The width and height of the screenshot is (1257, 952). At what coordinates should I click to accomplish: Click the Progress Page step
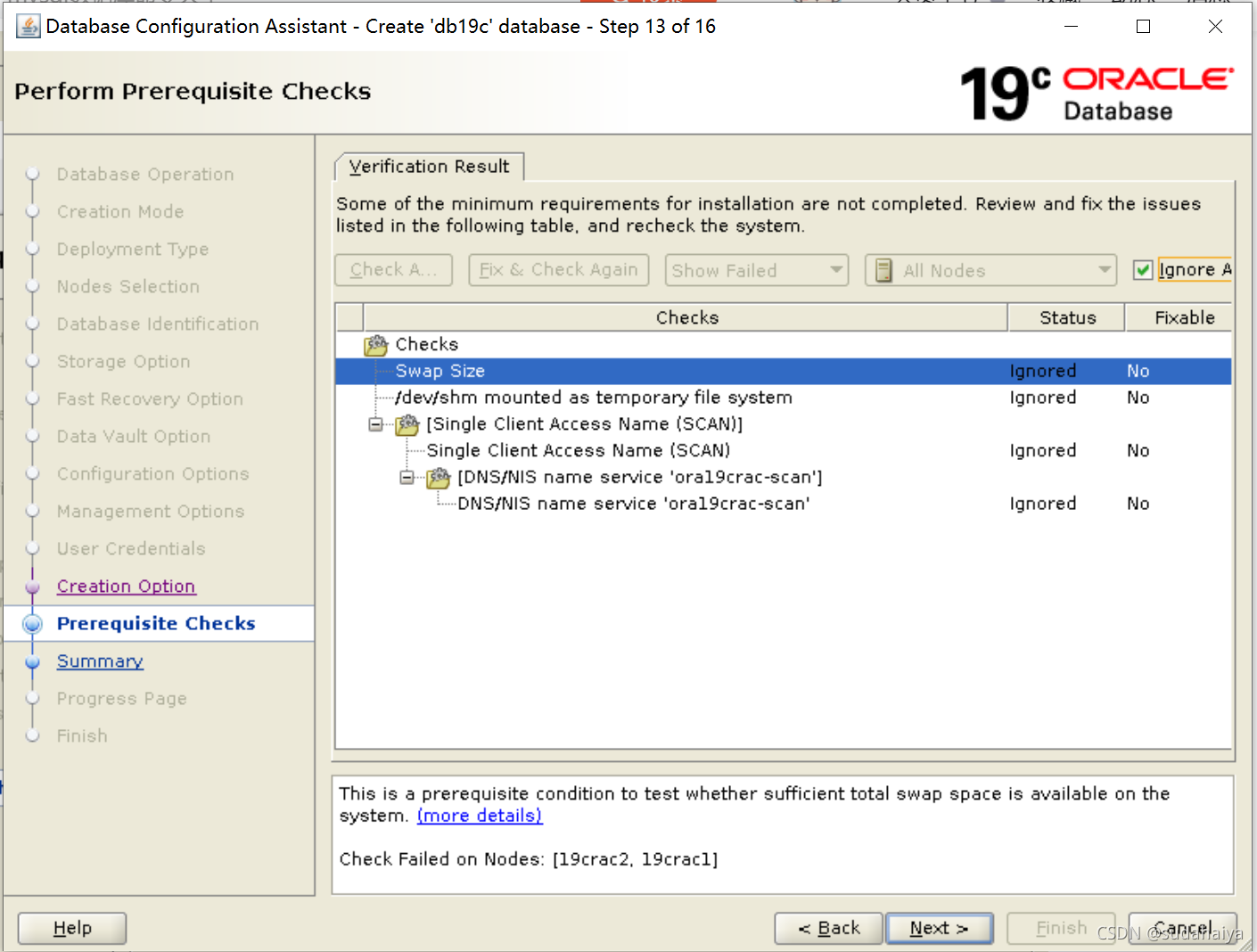(122, 699)
